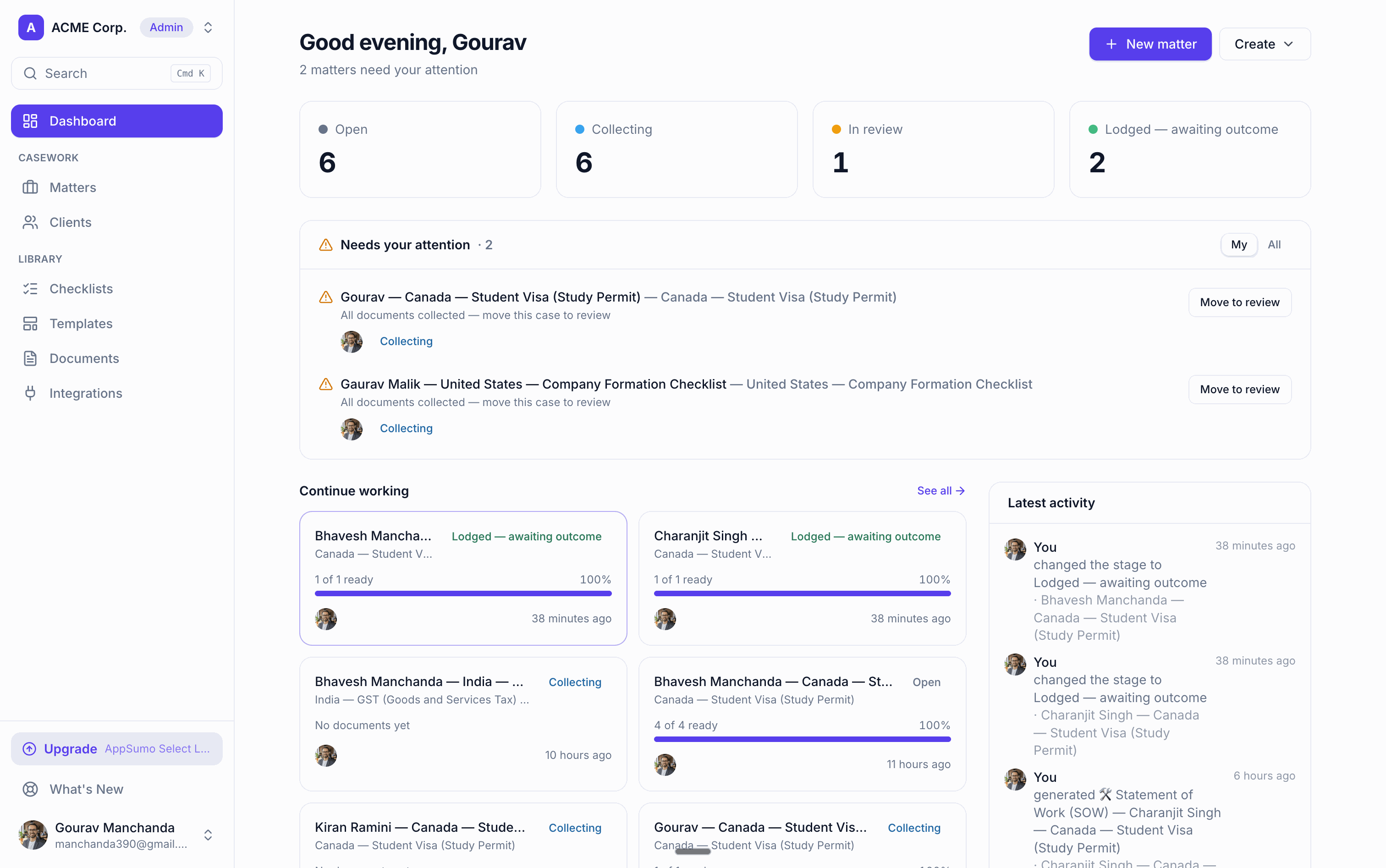Click avatar on Charanjit Singh card
The width and height of the screenshot is (1386, 868).
tap(665, 620)
